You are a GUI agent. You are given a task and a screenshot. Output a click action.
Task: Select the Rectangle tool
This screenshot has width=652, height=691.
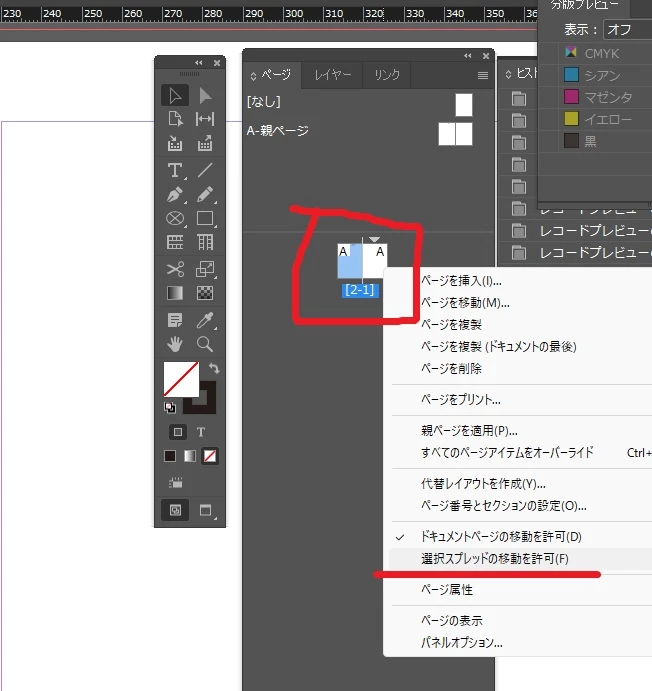[x=205, y=218]
